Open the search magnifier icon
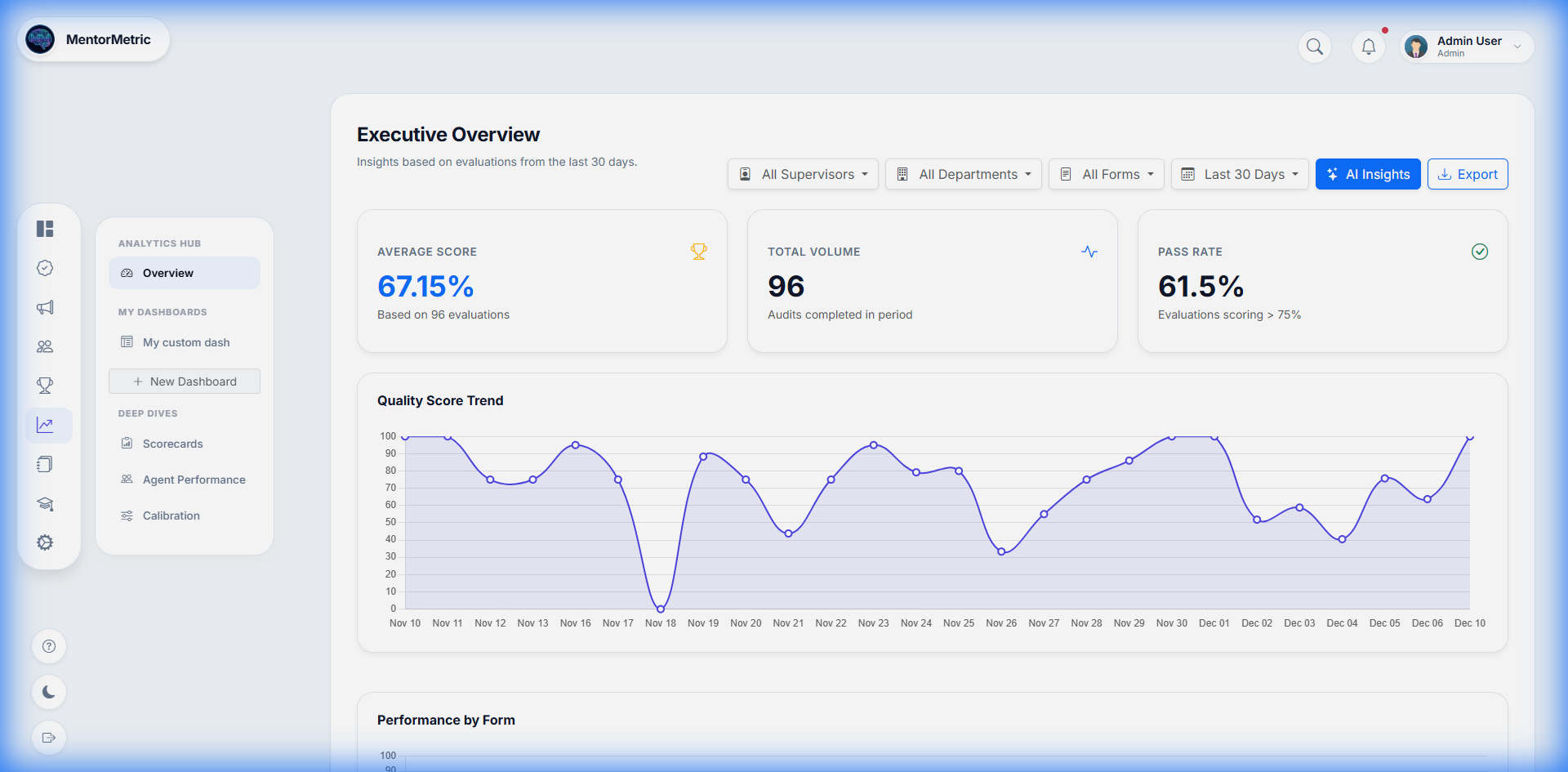 pos(1315,47)
